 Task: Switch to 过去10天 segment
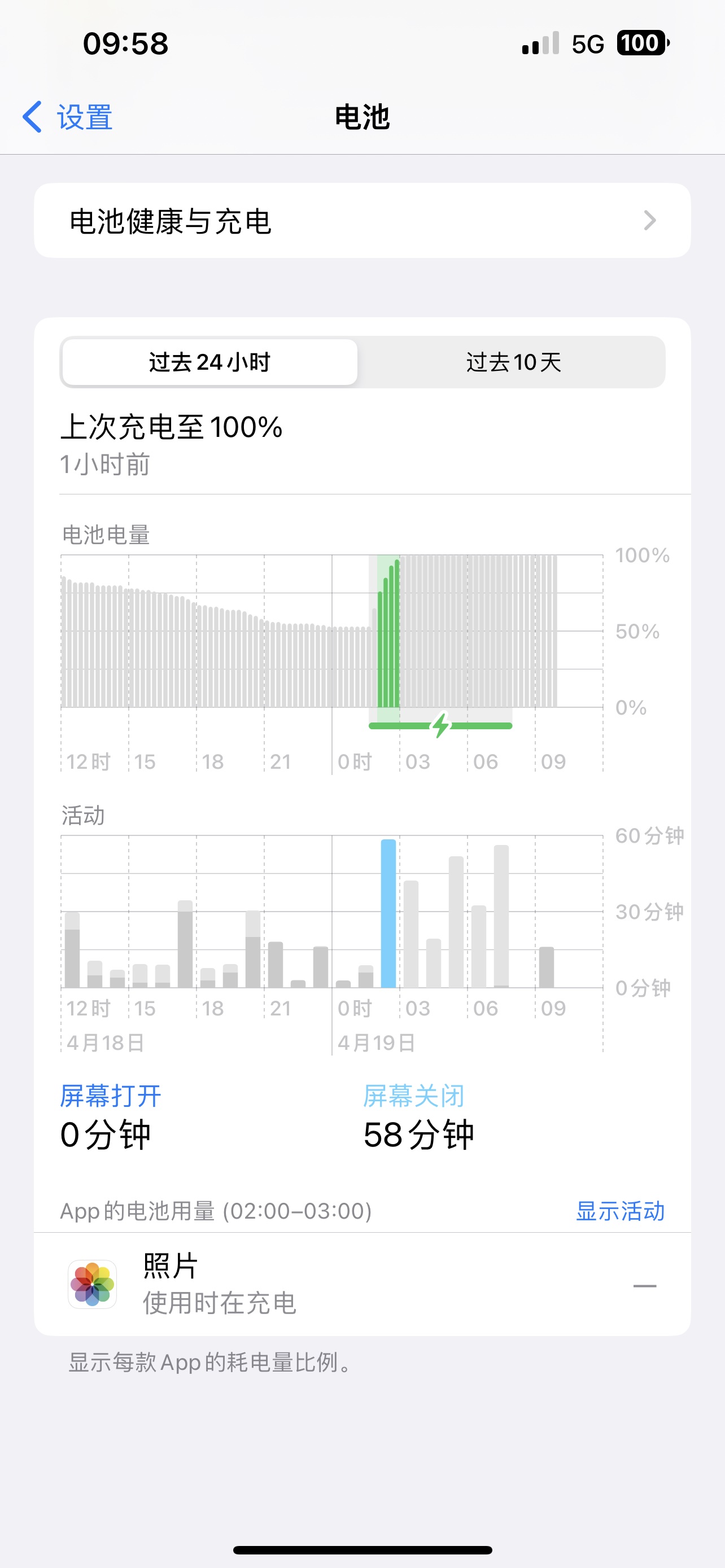click(513, 362)
